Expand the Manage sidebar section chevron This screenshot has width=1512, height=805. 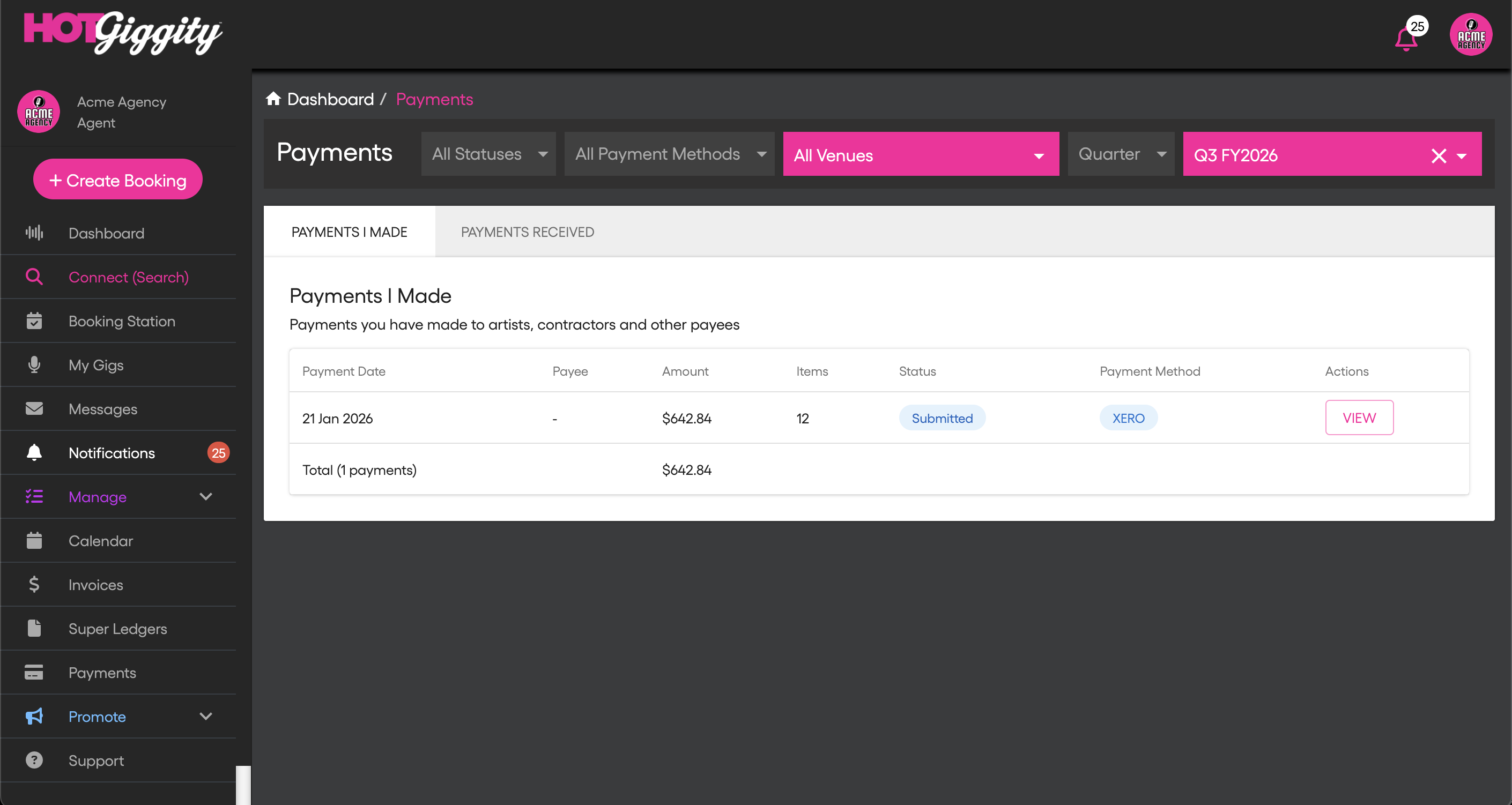tap(205, 496)
